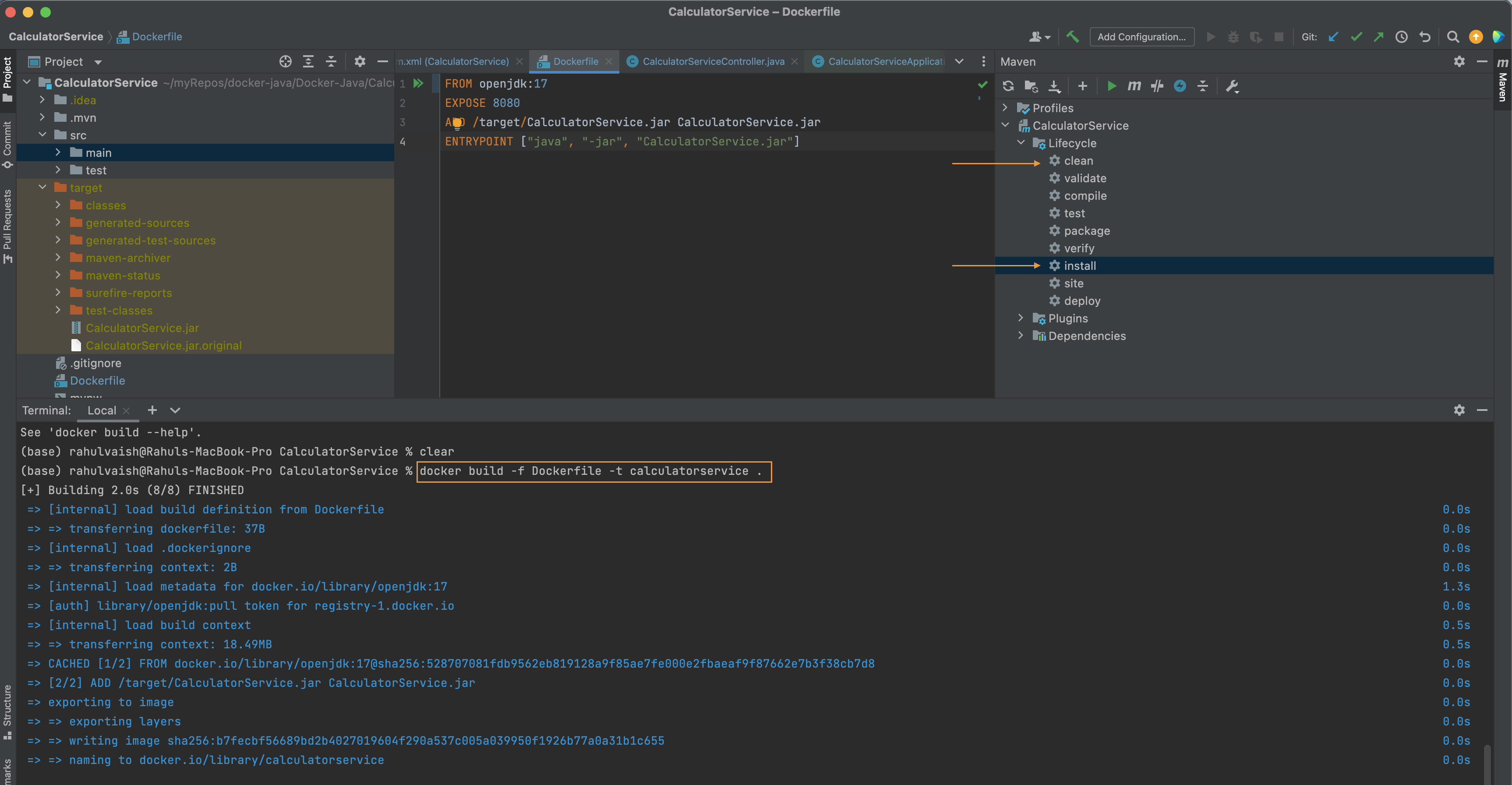Expand the Profiles node in Maven
This screenshot has height=785, width=1512.
click(1005, 107)
